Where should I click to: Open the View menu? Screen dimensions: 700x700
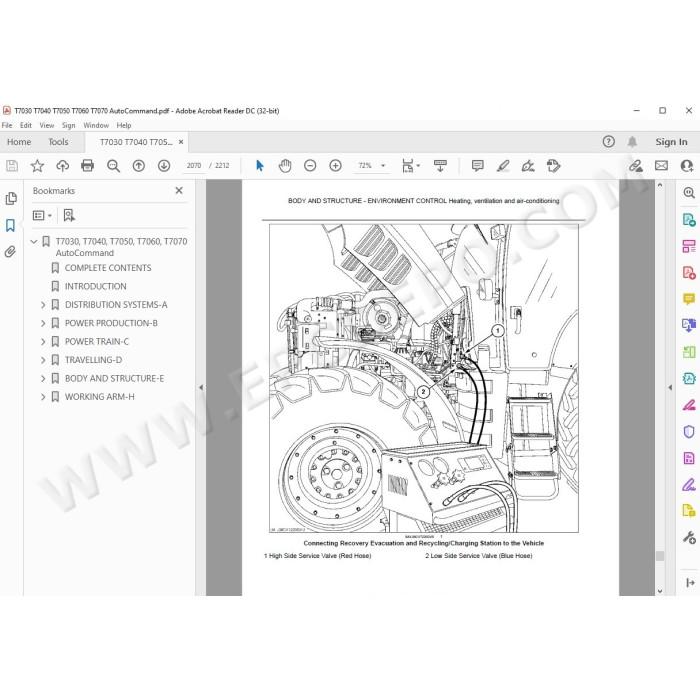pos(47,125)
